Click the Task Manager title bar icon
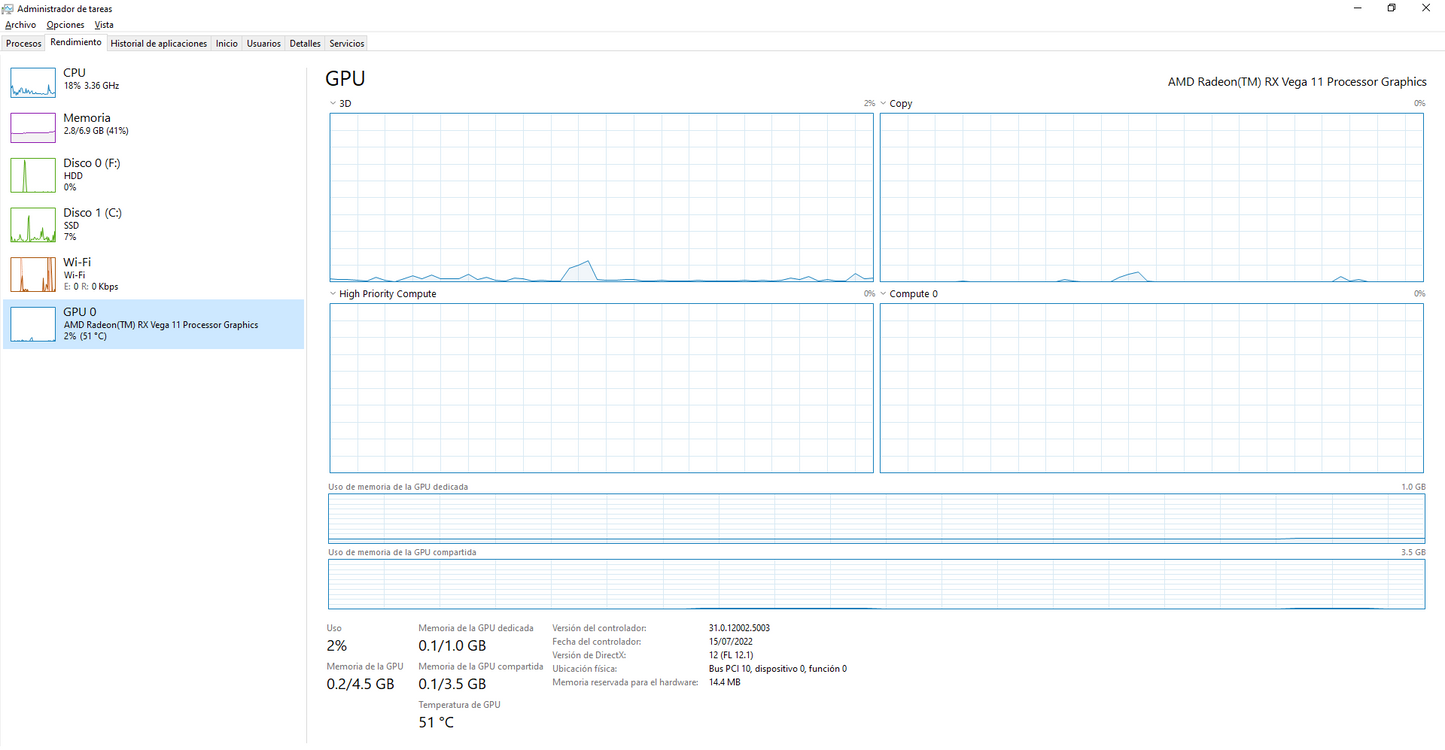The width and height of the screenshot is (1445, 750). point(9,9)
